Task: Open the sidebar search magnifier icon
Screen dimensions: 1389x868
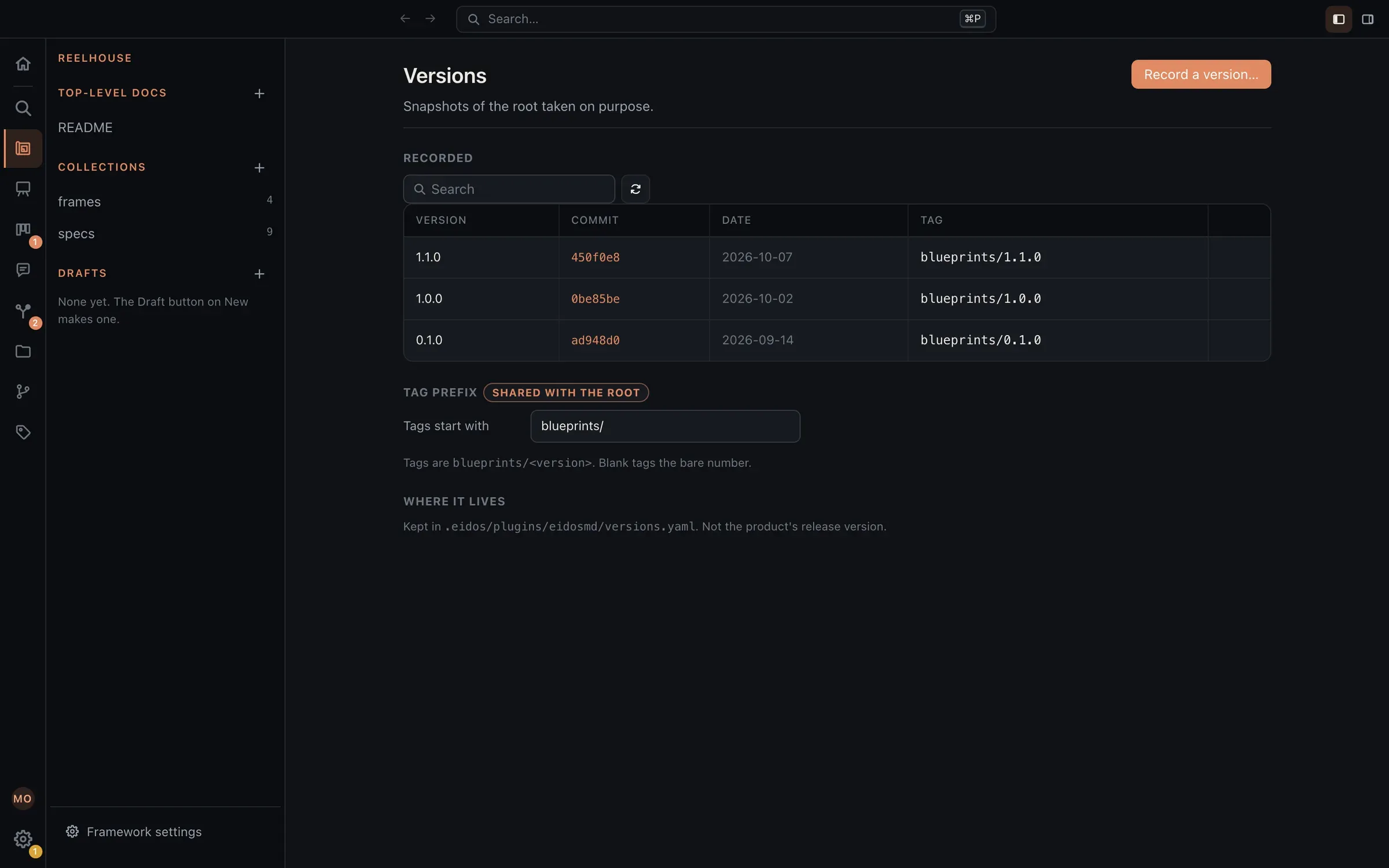Action: pyautogui.click(x=23, y=108)
